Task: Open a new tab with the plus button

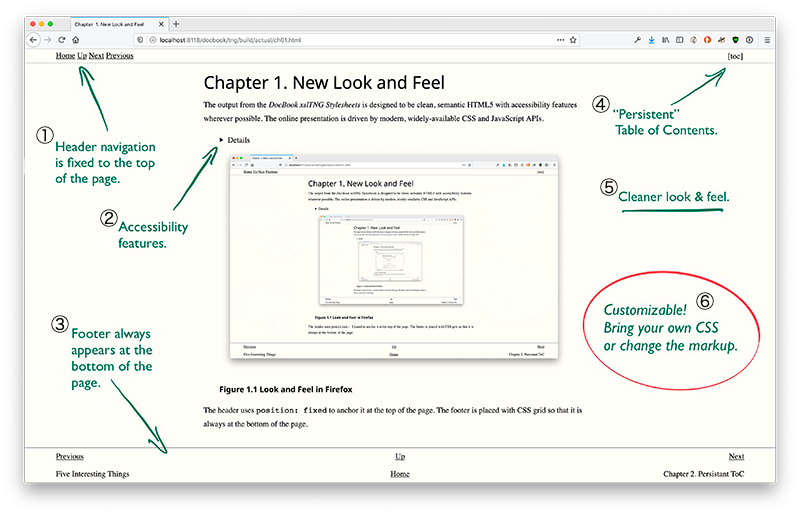Action: 176,24
